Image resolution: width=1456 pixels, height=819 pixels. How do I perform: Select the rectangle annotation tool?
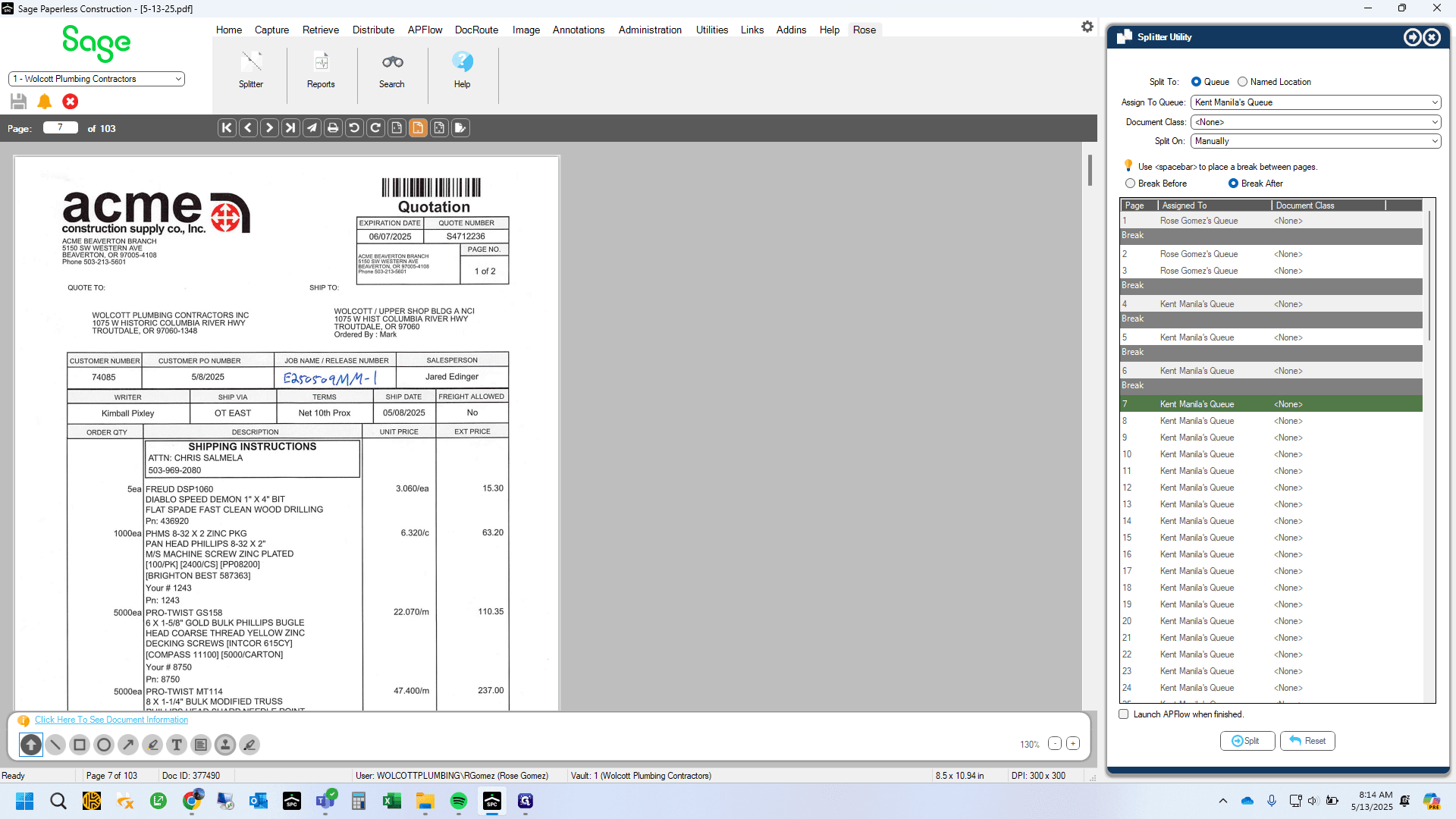[80, 745]
